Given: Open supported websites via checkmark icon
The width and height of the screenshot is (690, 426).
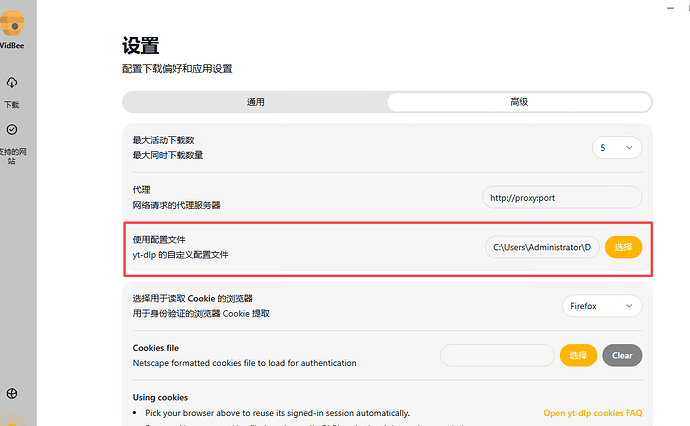Looking at the screenshot, I should point(12,129).
